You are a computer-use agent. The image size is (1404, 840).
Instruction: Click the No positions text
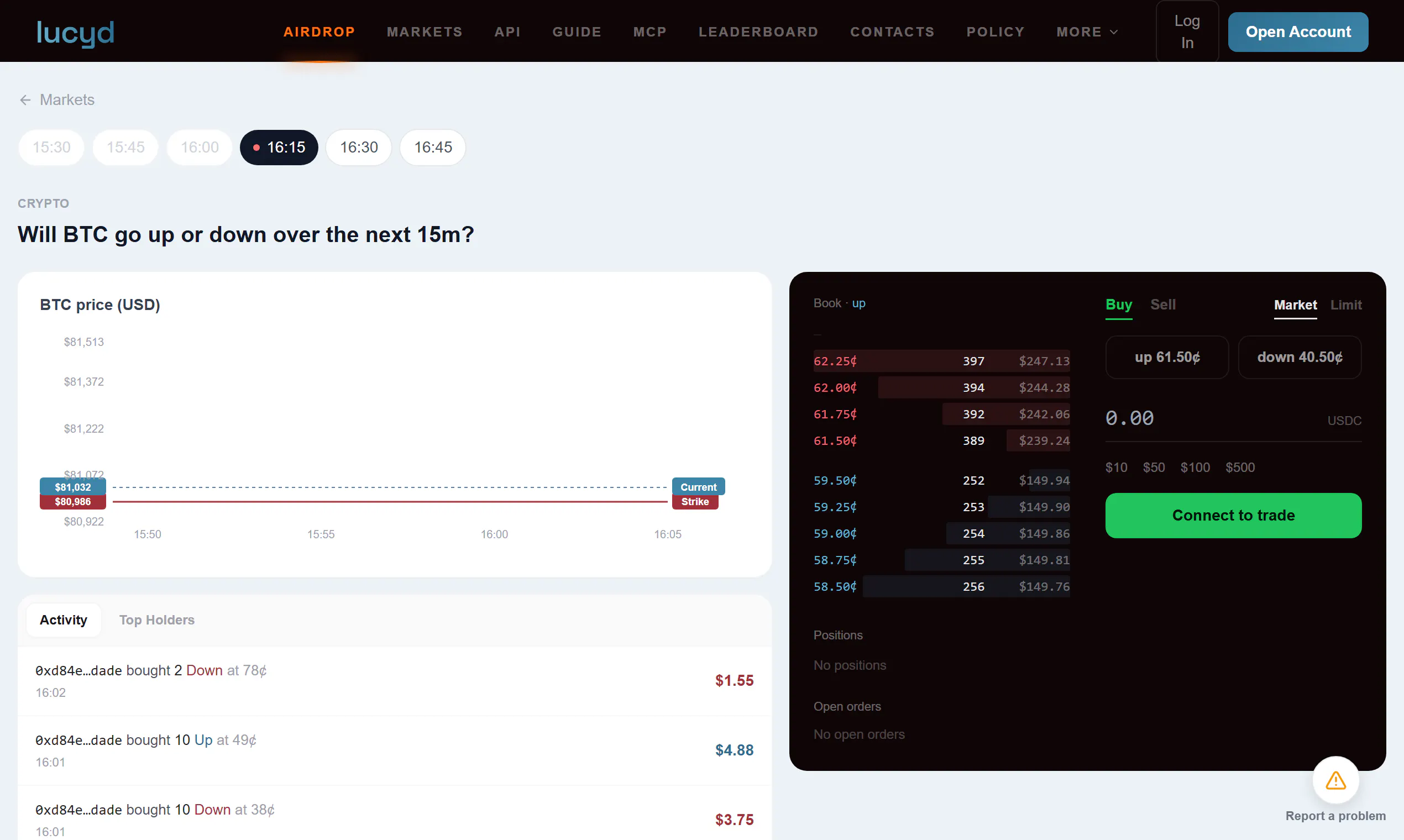(x=849, y=665)
